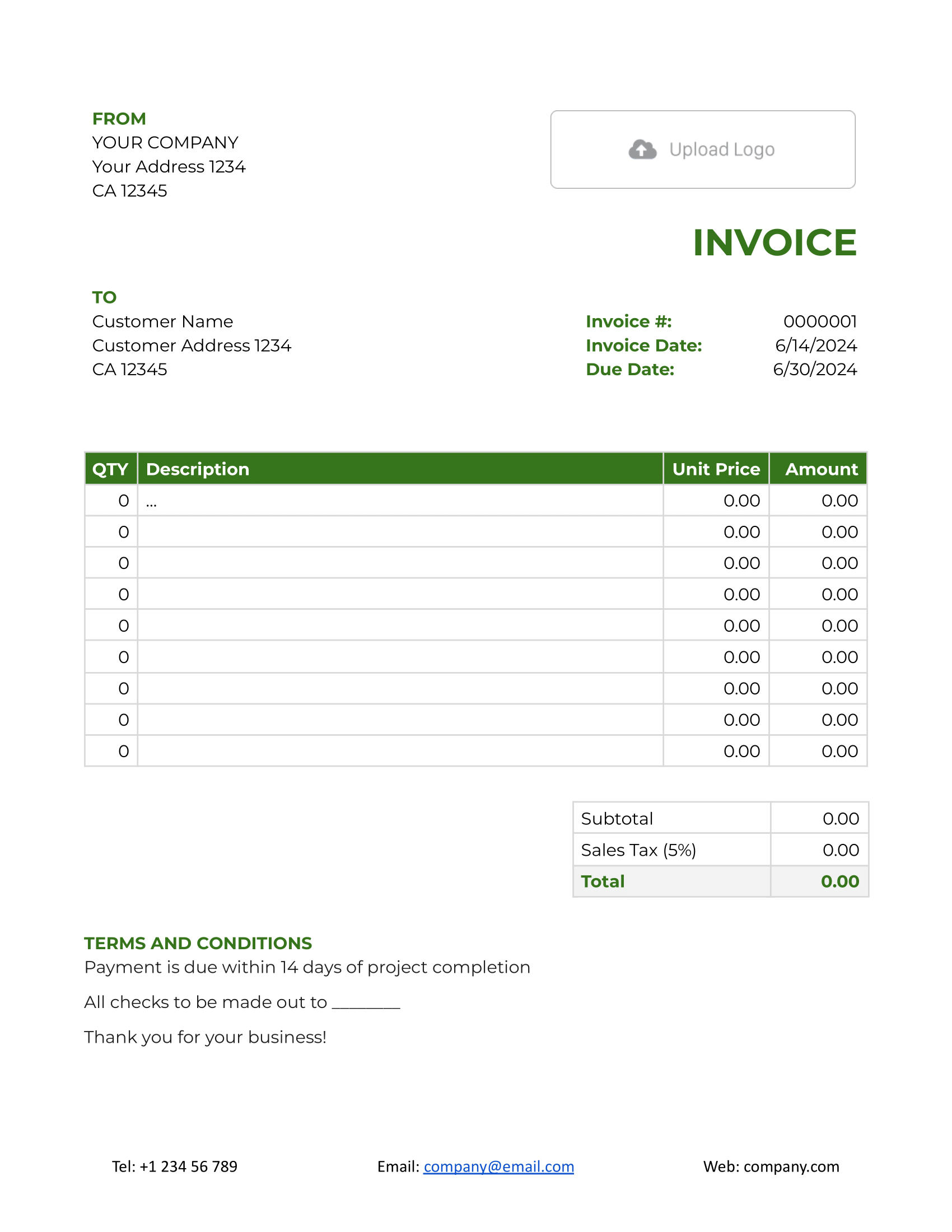The width and height of the screenshot is (952, 1232).
Task: Click CA 12345 under Your Address
Action: pyautogui.click(x=130, y=191)
